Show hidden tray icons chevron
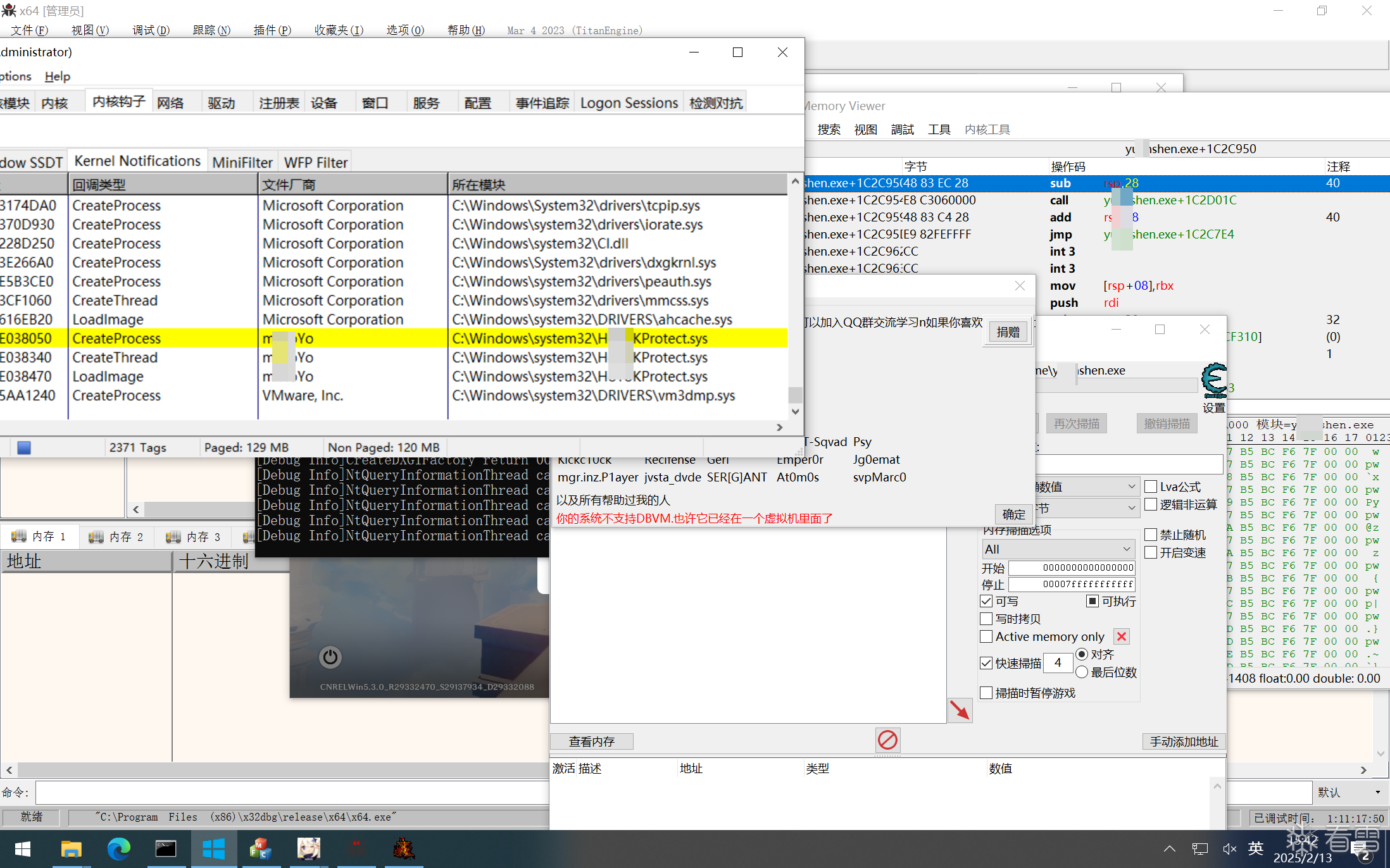1390x868 pixels. 1170,849
